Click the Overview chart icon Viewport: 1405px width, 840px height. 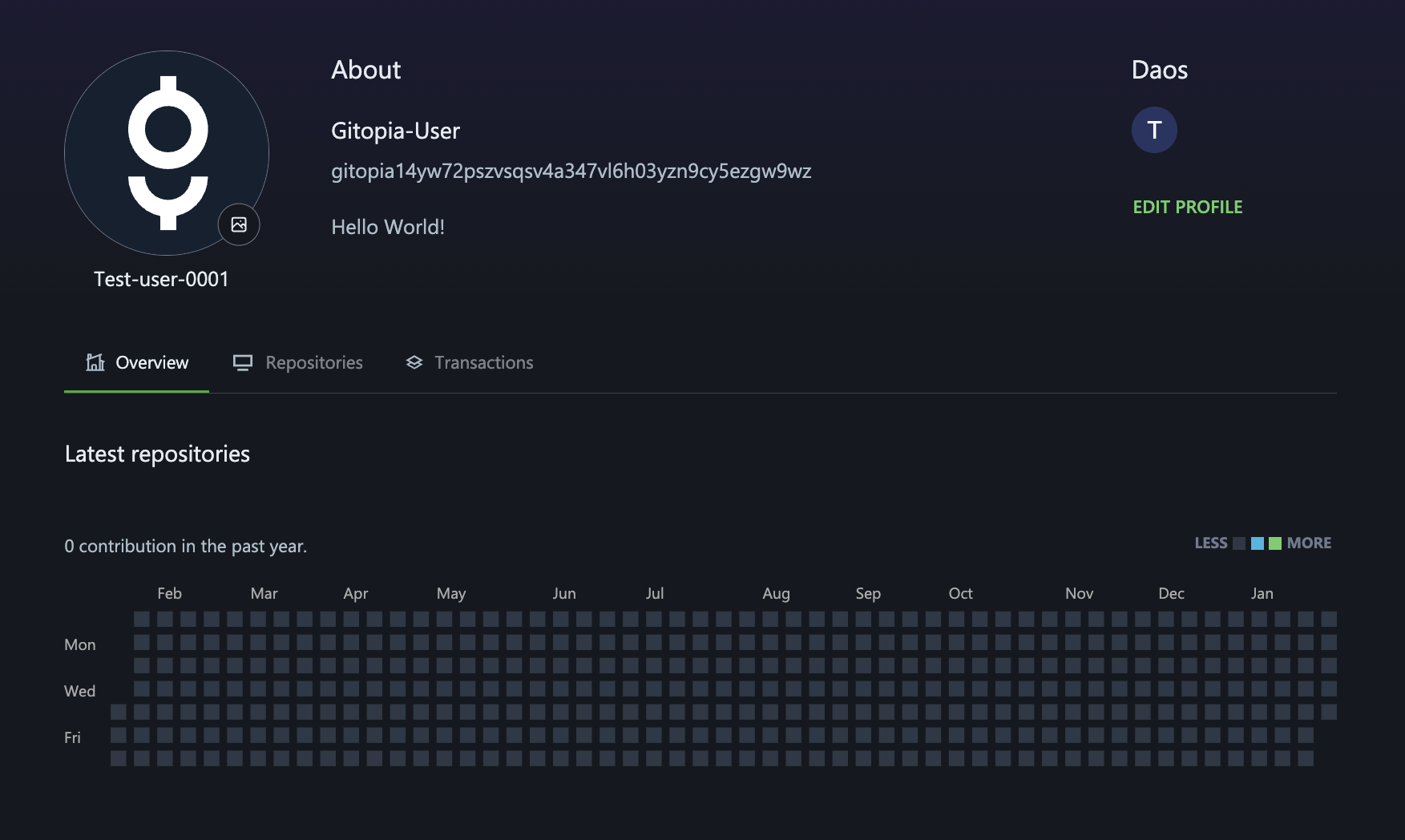(x=95, y=362)
